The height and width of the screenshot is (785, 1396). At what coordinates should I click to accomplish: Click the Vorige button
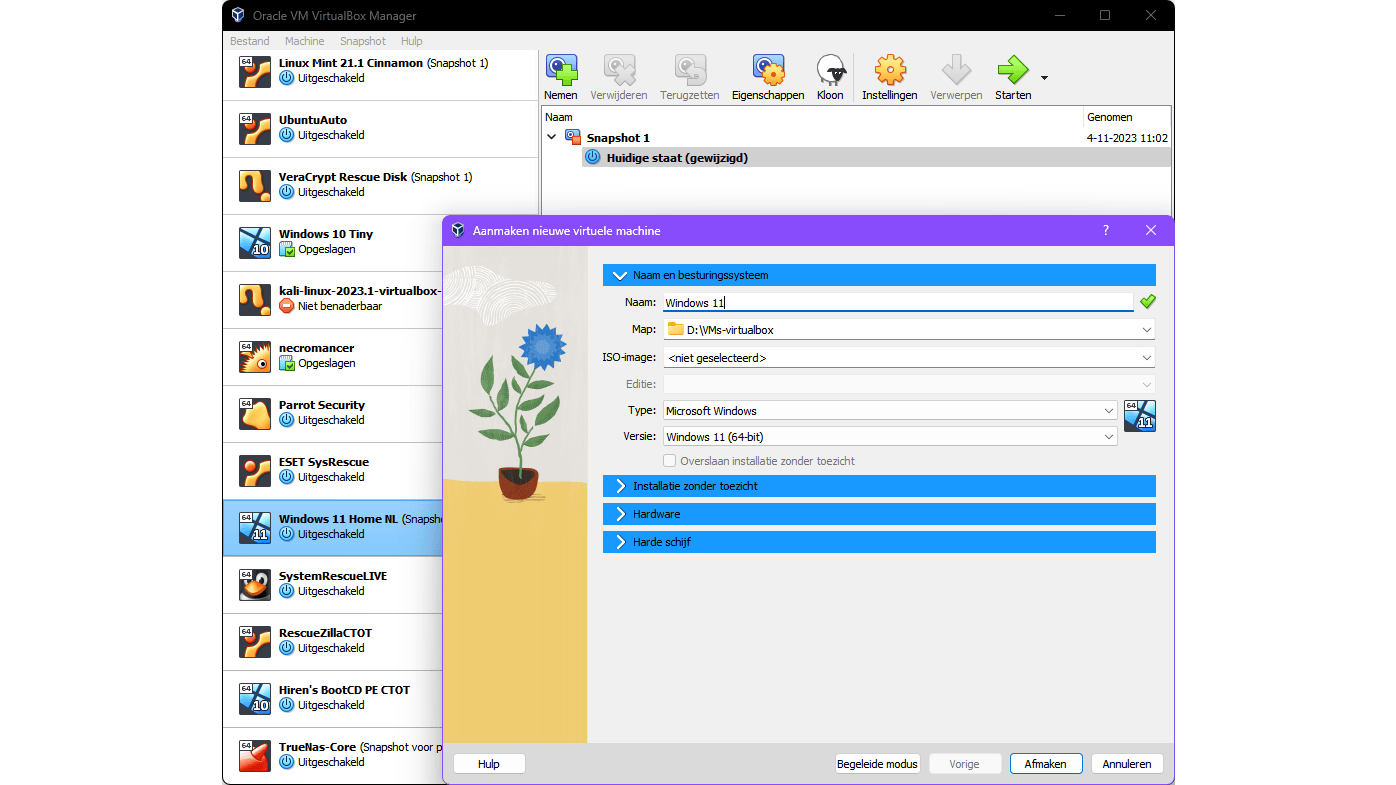965,764
